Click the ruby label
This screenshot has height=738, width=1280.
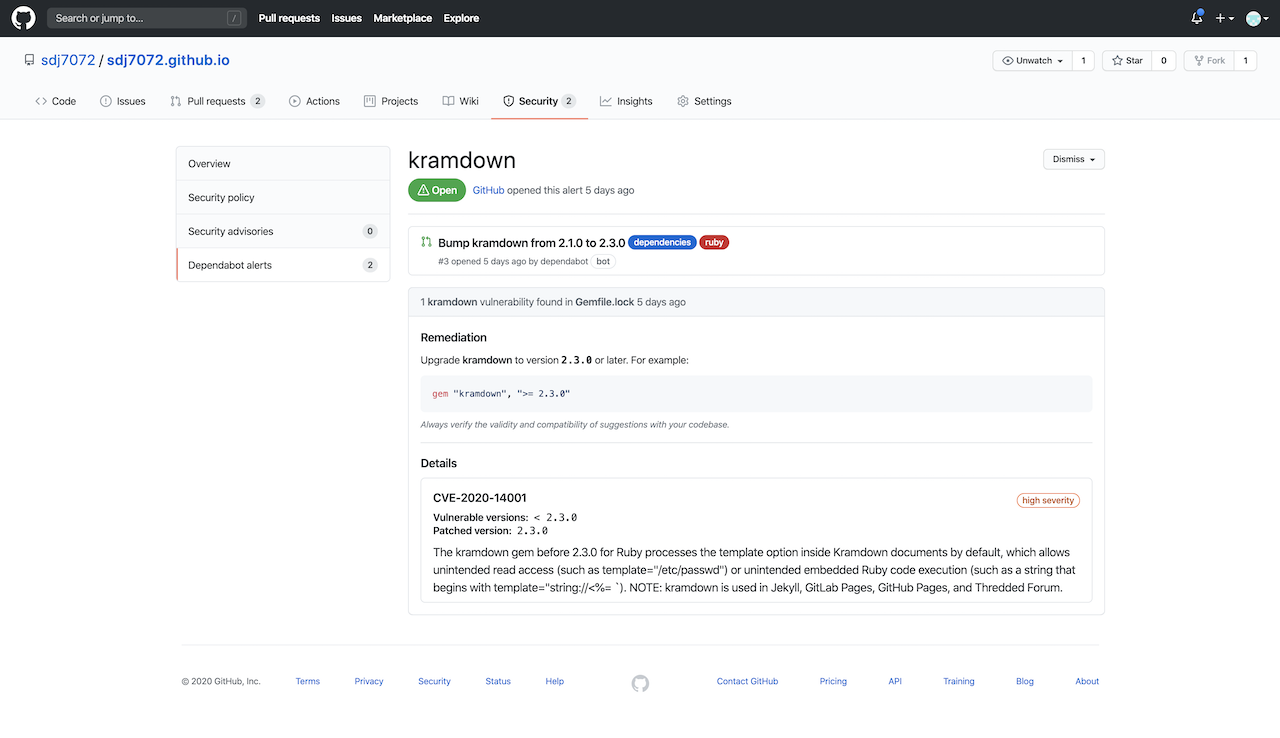coord(714,243)
